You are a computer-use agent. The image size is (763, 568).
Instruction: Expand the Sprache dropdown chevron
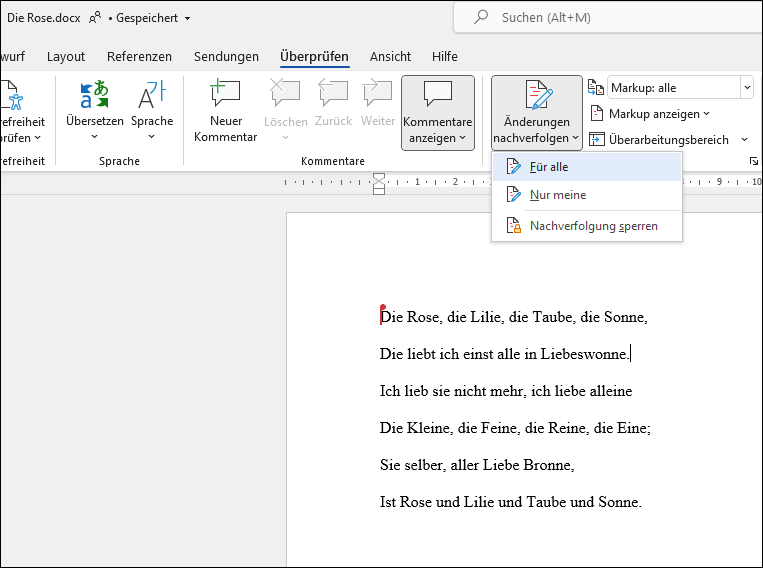point(151,137)
